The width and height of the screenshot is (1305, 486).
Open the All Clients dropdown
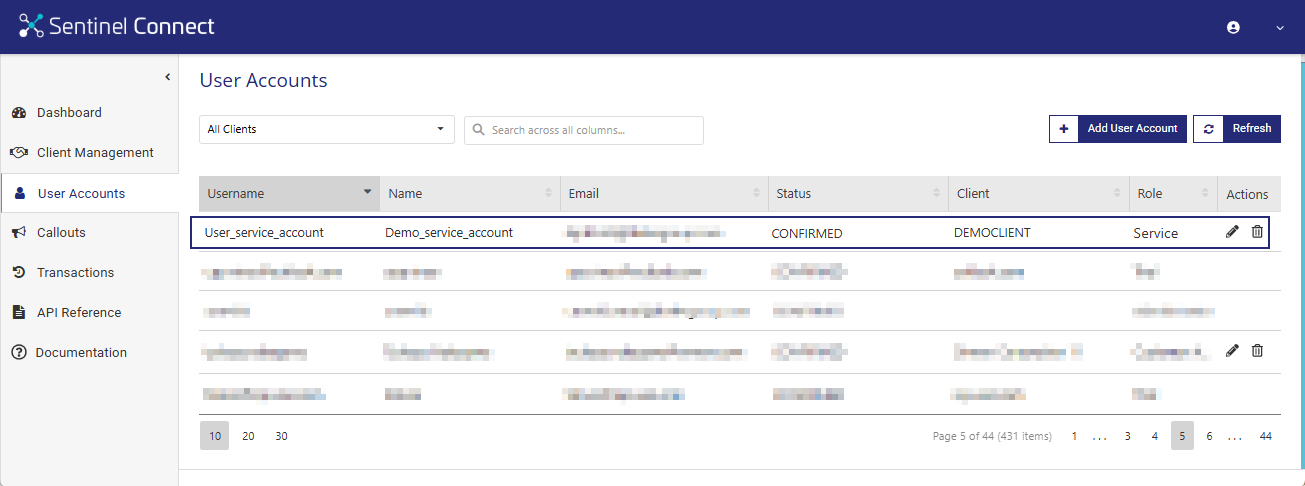coord(326,129)
